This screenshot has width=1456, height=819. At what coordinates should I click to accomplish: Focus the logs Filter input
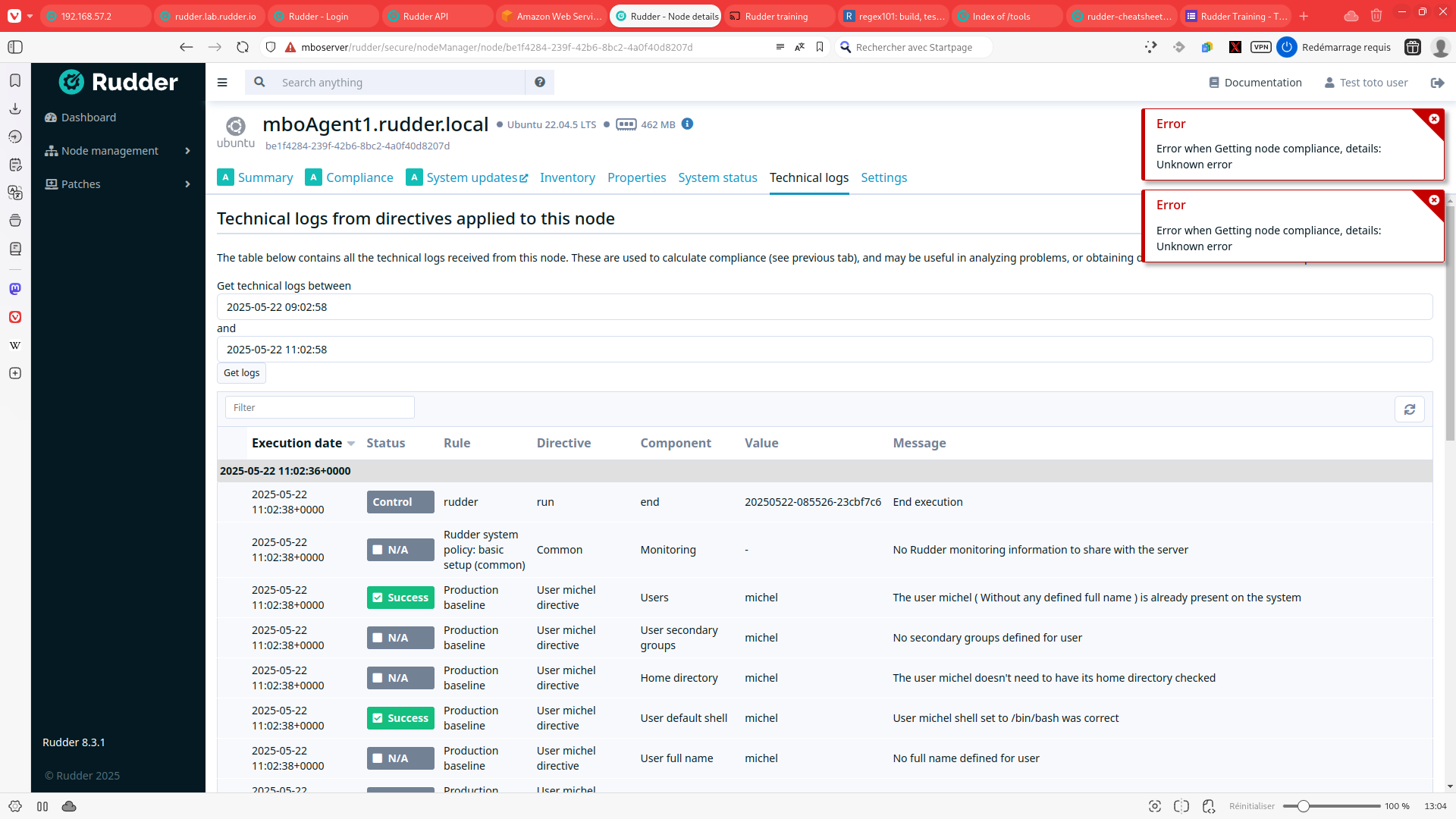point(319,407)
